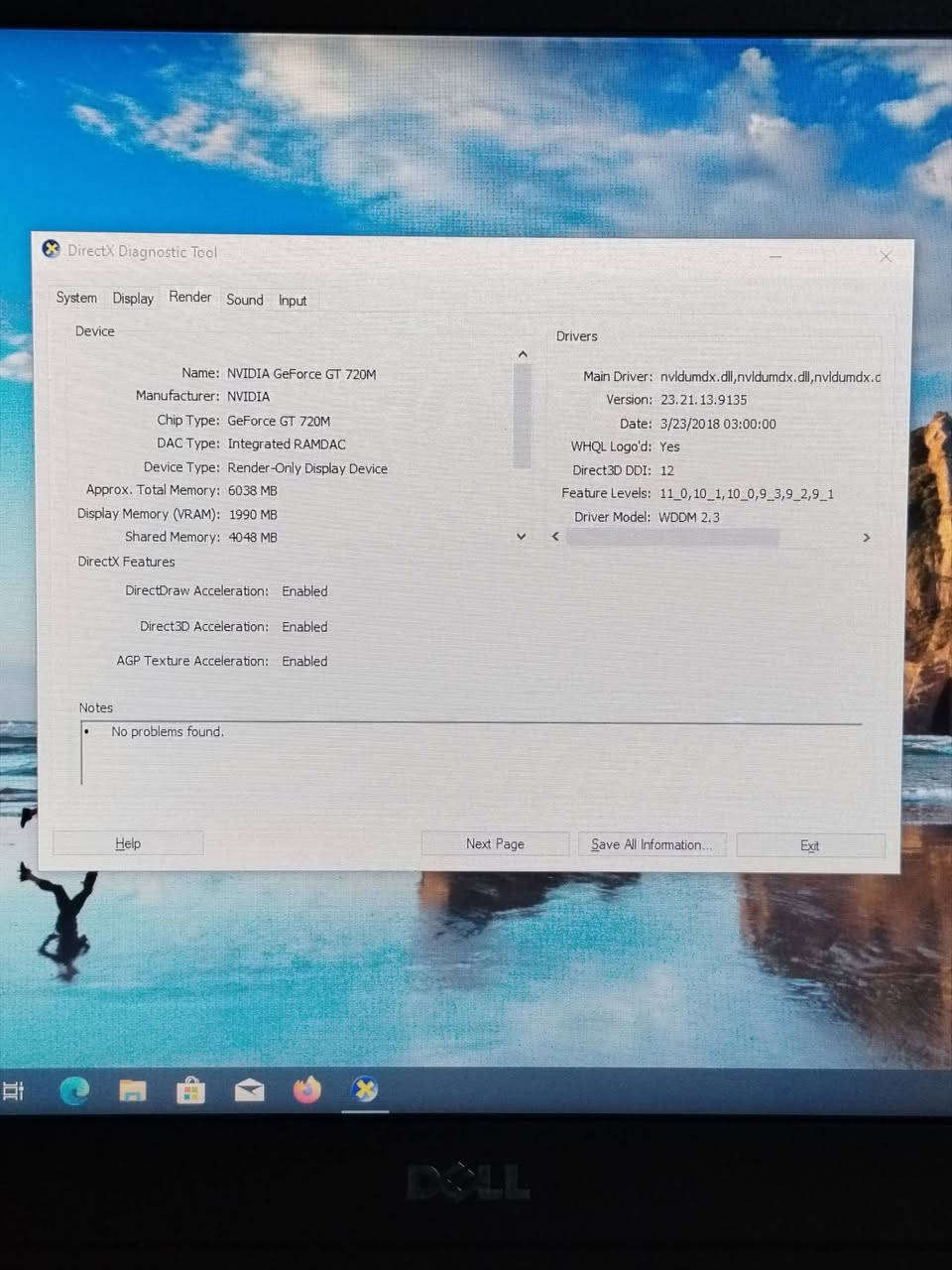Select the DirectX Diagnostic Tool taskbar icon
This screenshot has width=952, height=1270.
point(365,1089)
